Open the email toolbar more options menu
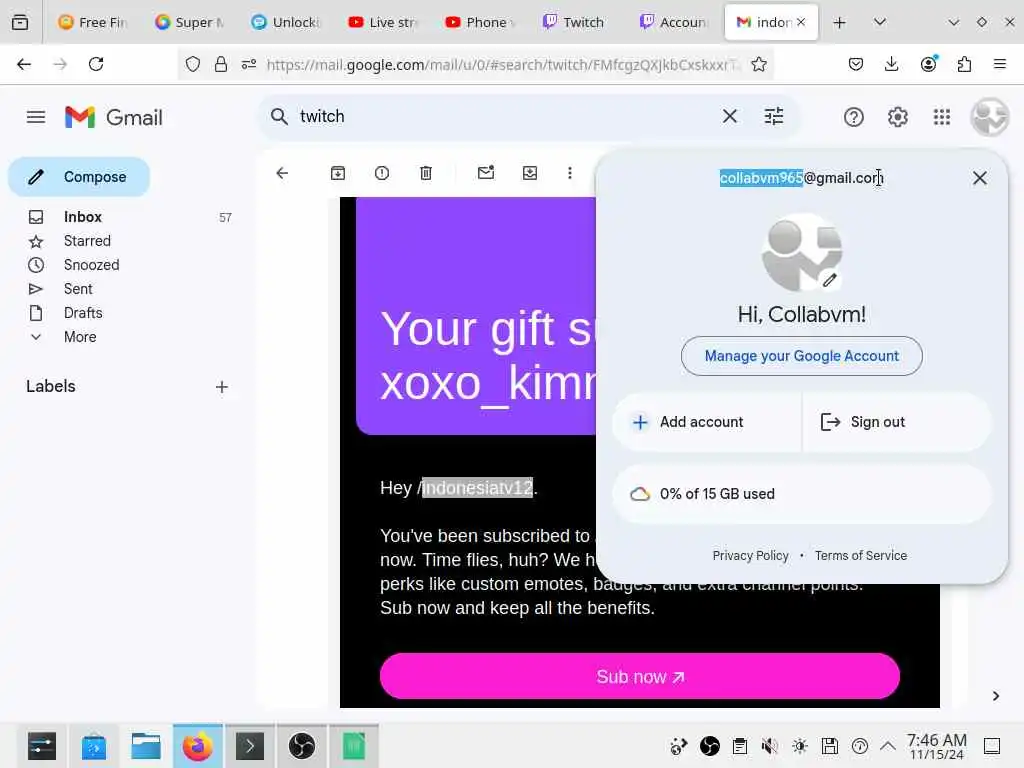This screenshot has width=1024, height=768. pyautogui.click(x=569, y=173)
